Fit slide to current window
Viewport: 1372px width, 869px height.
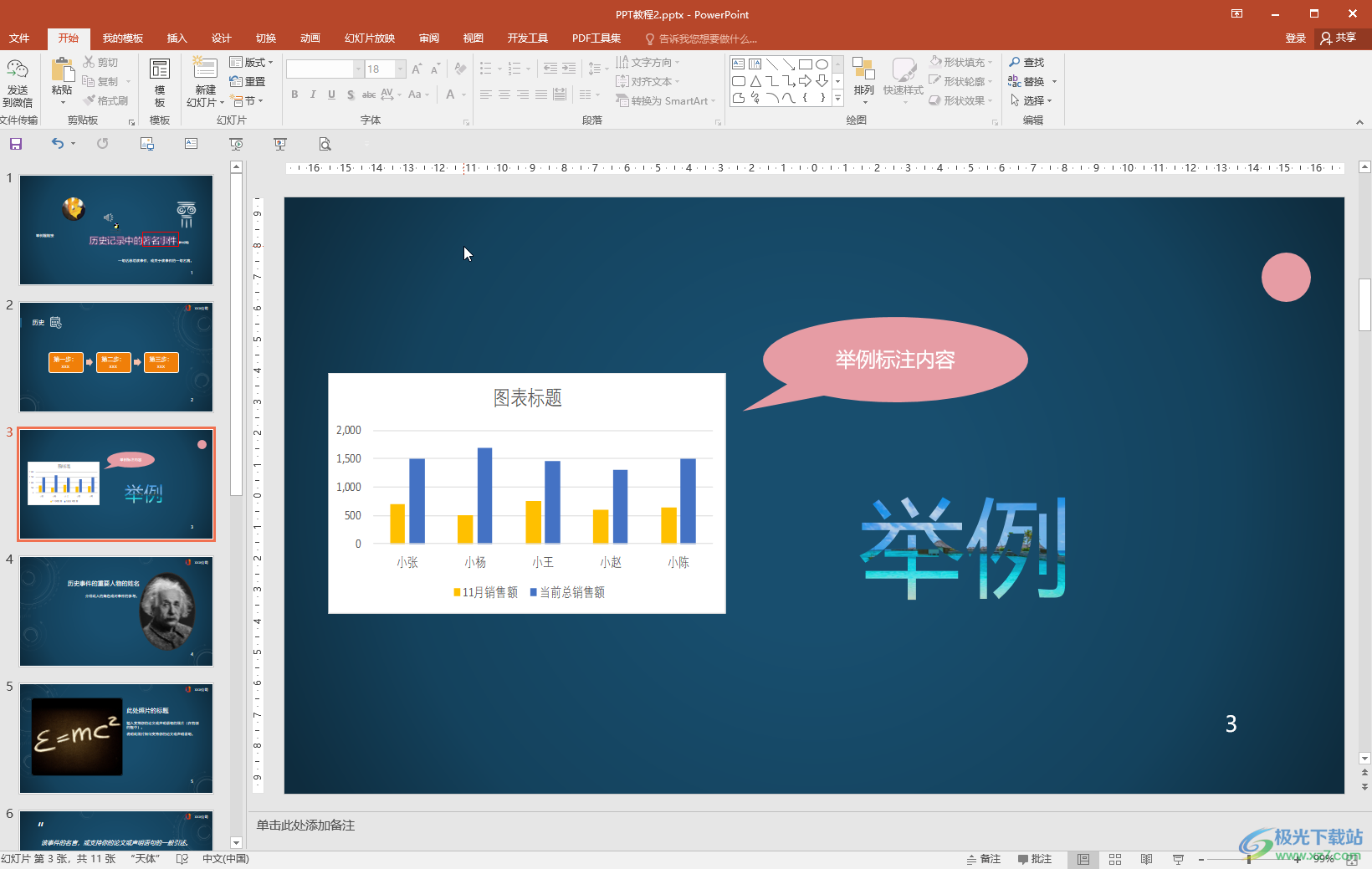coord(1351,859)
